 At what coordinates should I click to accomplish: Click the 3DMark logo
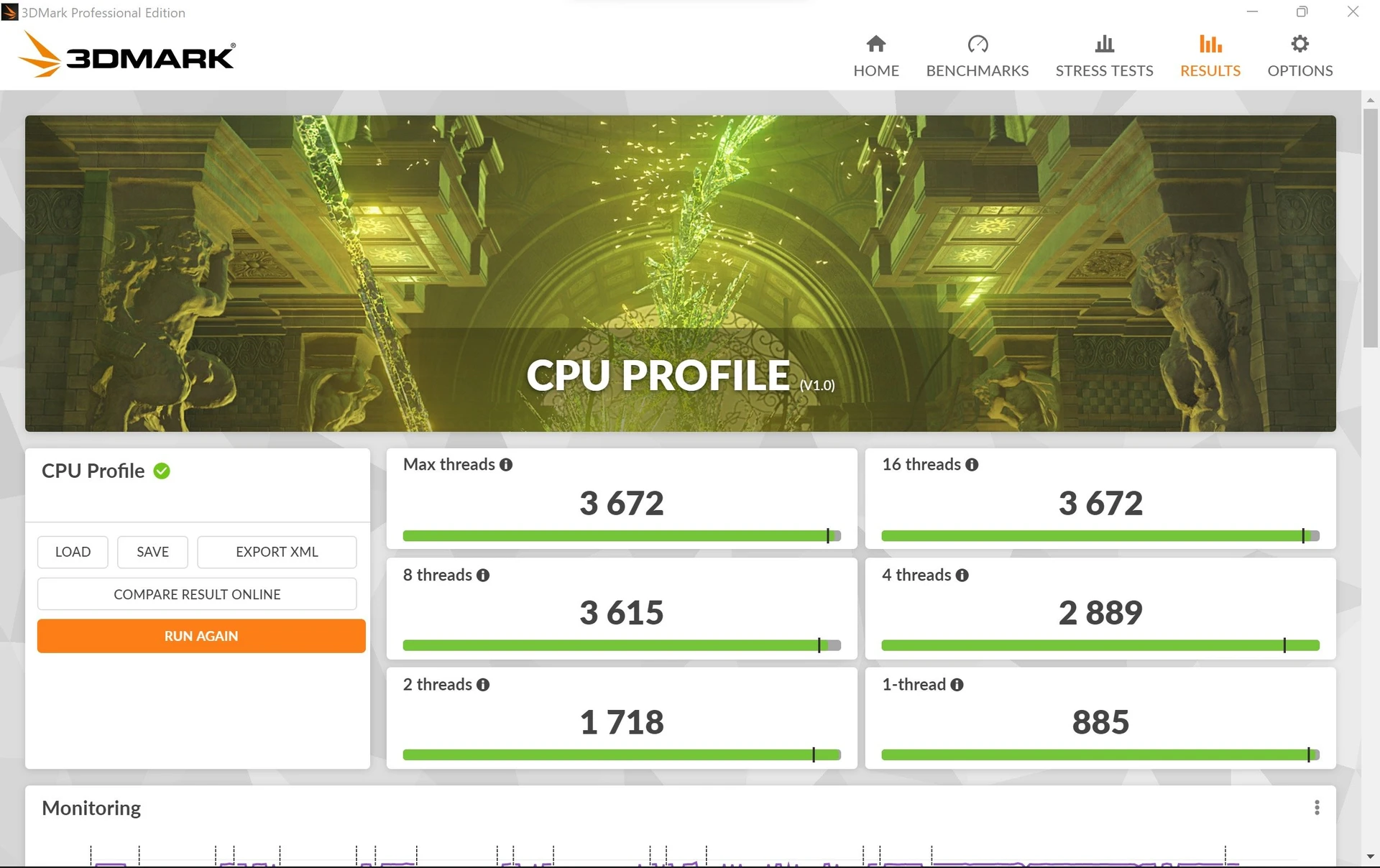tap(126, 54)
